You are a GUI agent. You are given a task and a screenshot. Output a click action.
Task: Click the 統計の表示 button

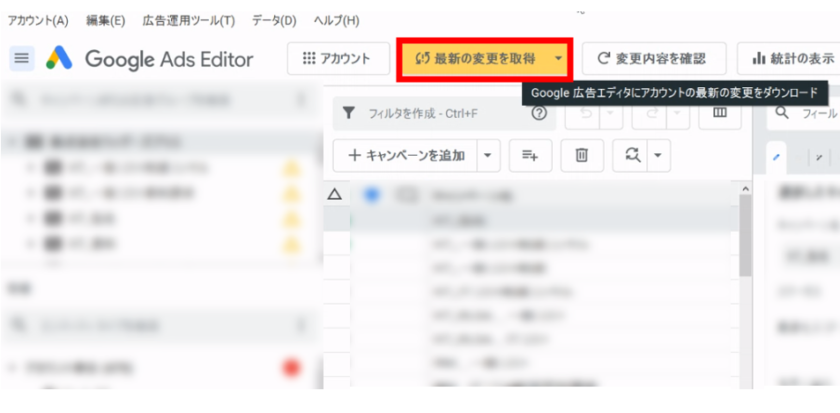790,59
